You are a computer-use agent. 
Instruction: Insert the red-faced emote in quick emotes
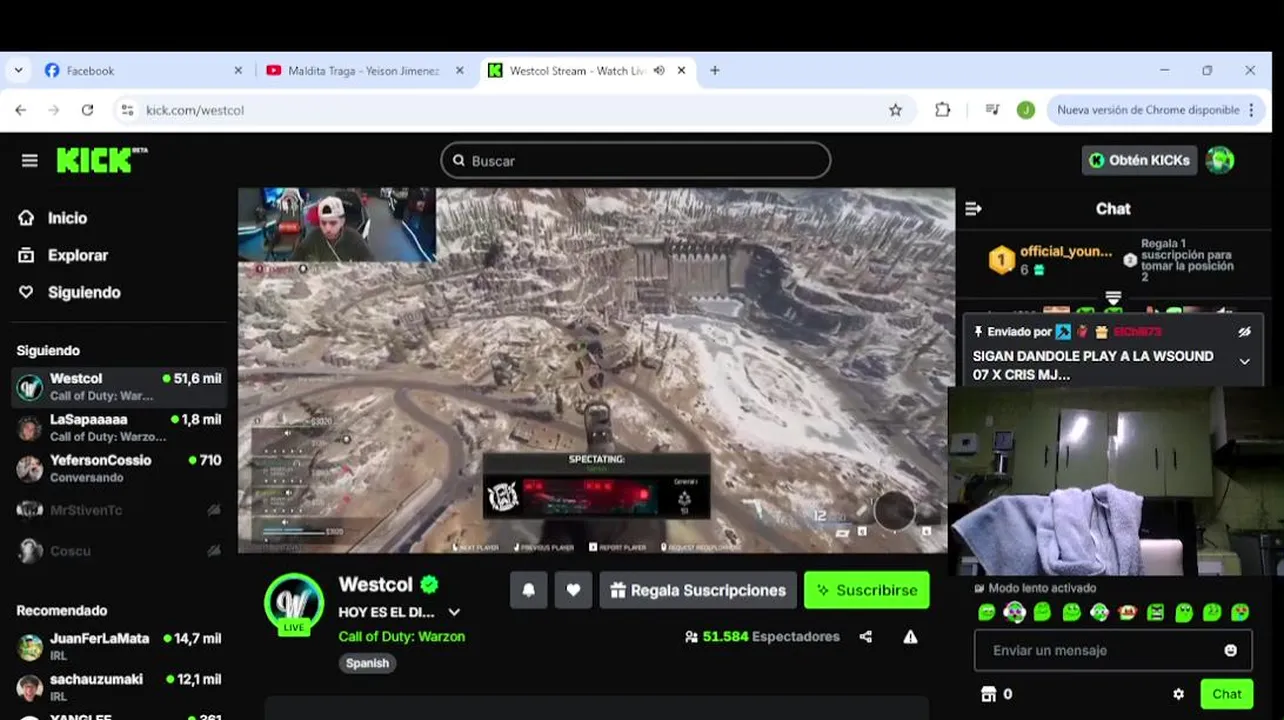pyautogui.click(x=1127, y=612)
